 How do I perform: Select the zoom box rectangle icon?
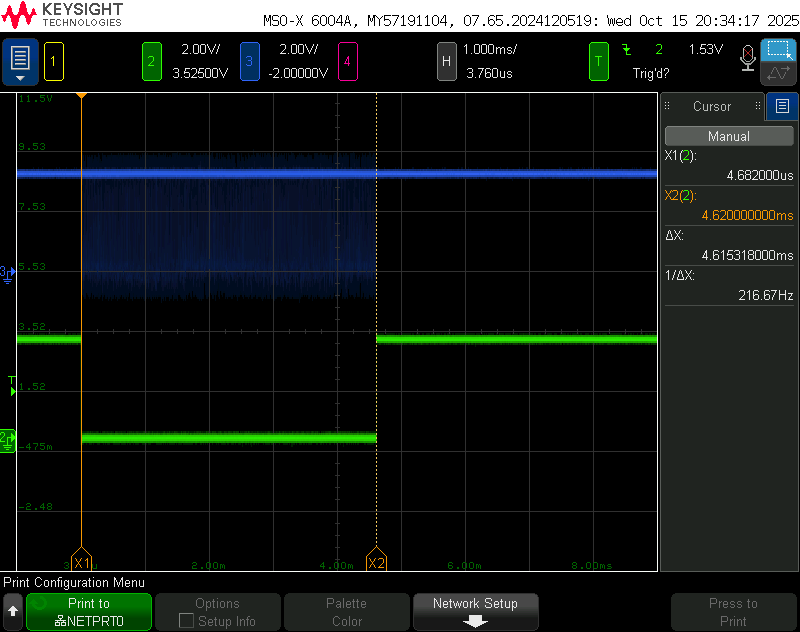[778, 49]
